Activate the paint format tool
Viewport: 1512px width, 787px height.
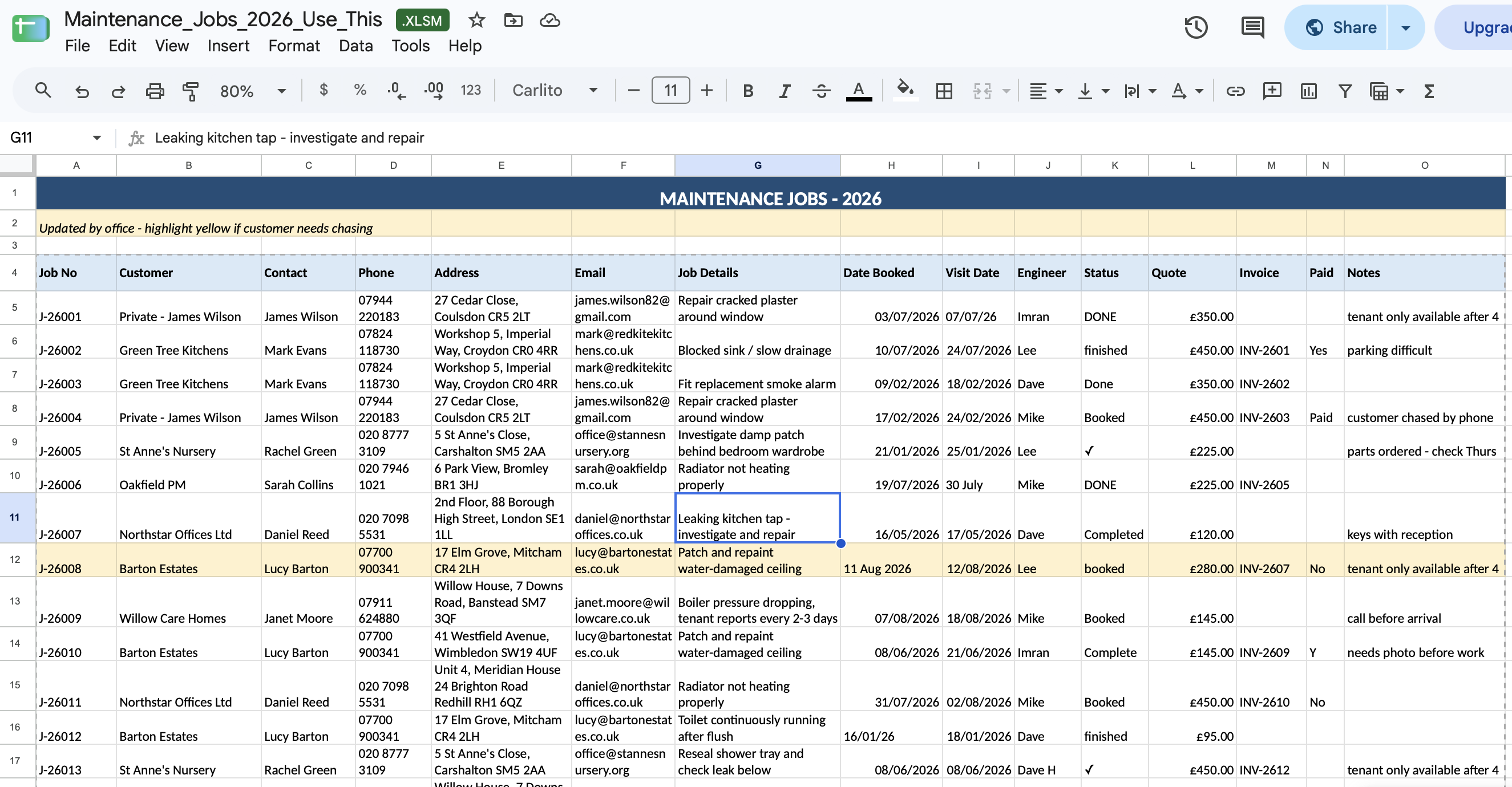[191, 90]
